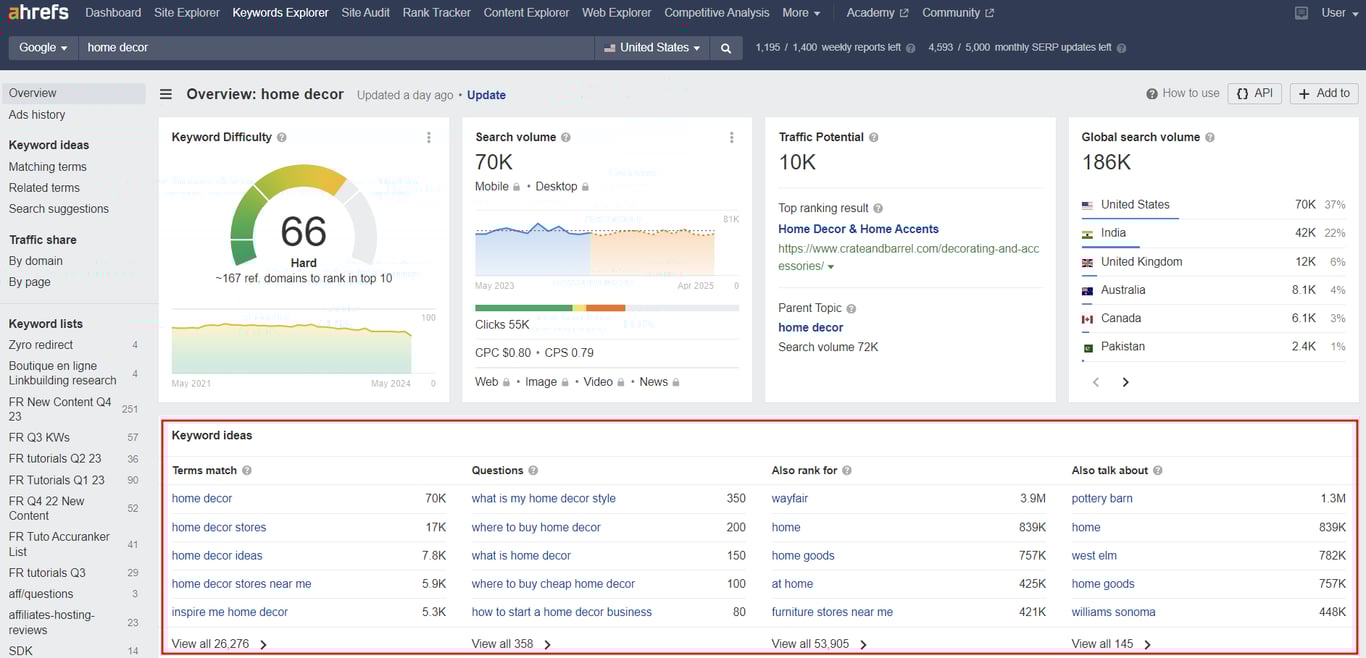Open the More navigation menu

[801, 13]
